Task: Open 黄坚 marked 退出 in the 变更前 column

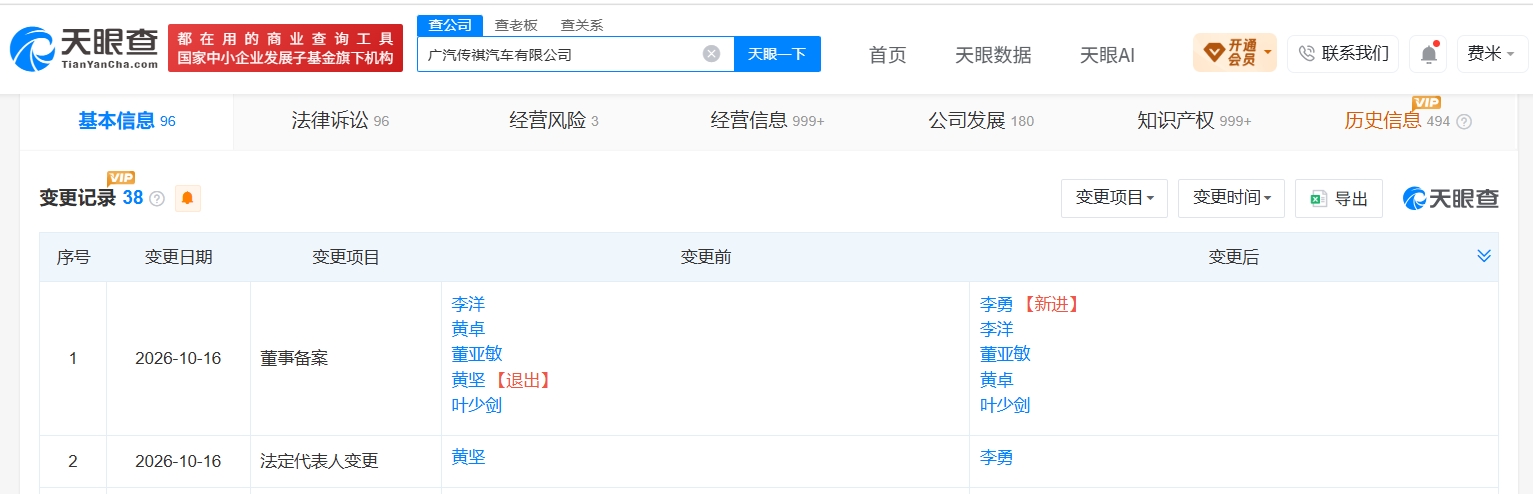Action: 468,380
